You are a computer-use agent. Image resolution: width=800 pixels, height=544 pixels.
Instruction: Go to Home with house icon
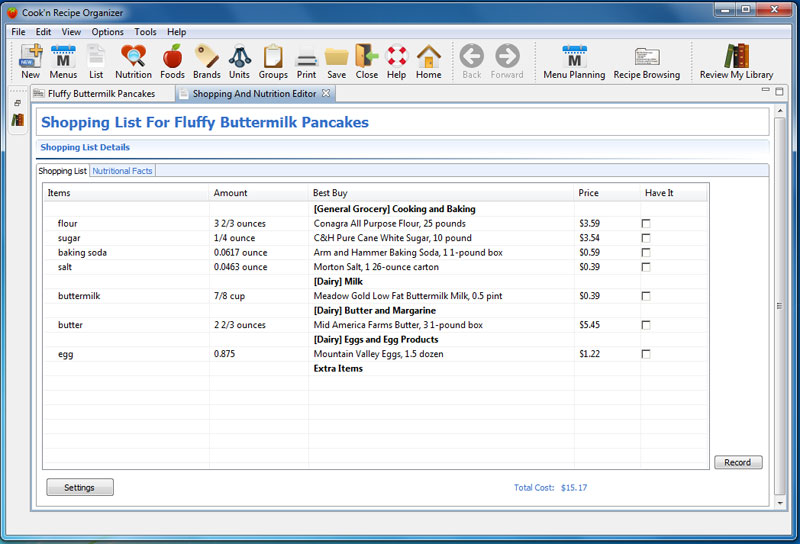click(429, 61)
